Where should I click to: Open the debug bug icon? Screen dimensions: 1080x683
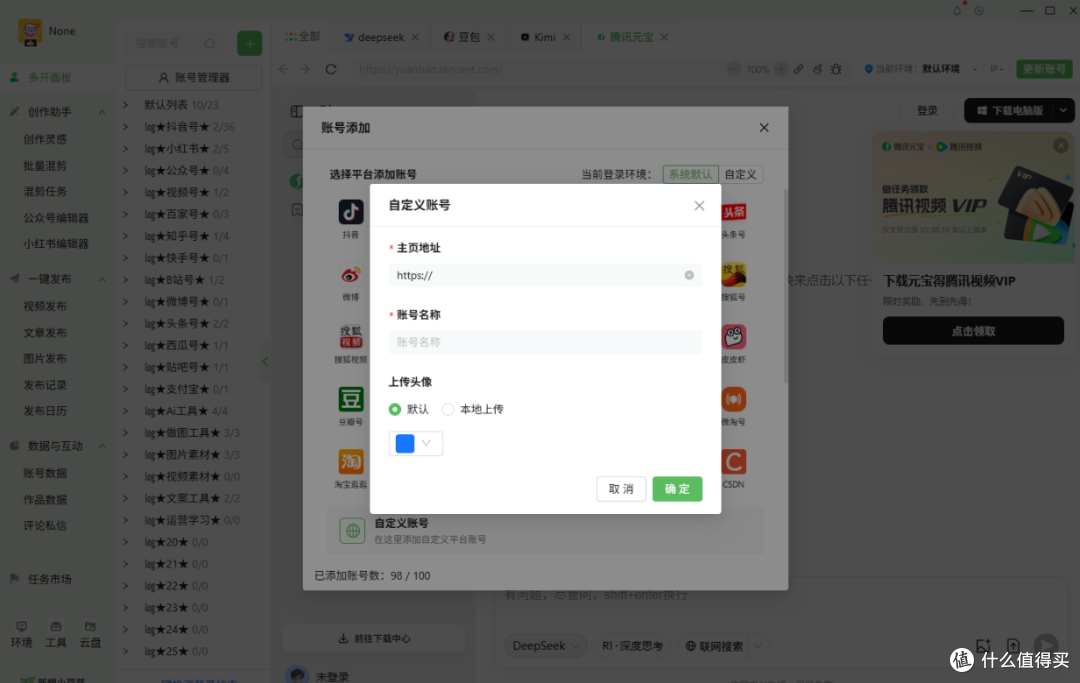[x=836, y=69]
